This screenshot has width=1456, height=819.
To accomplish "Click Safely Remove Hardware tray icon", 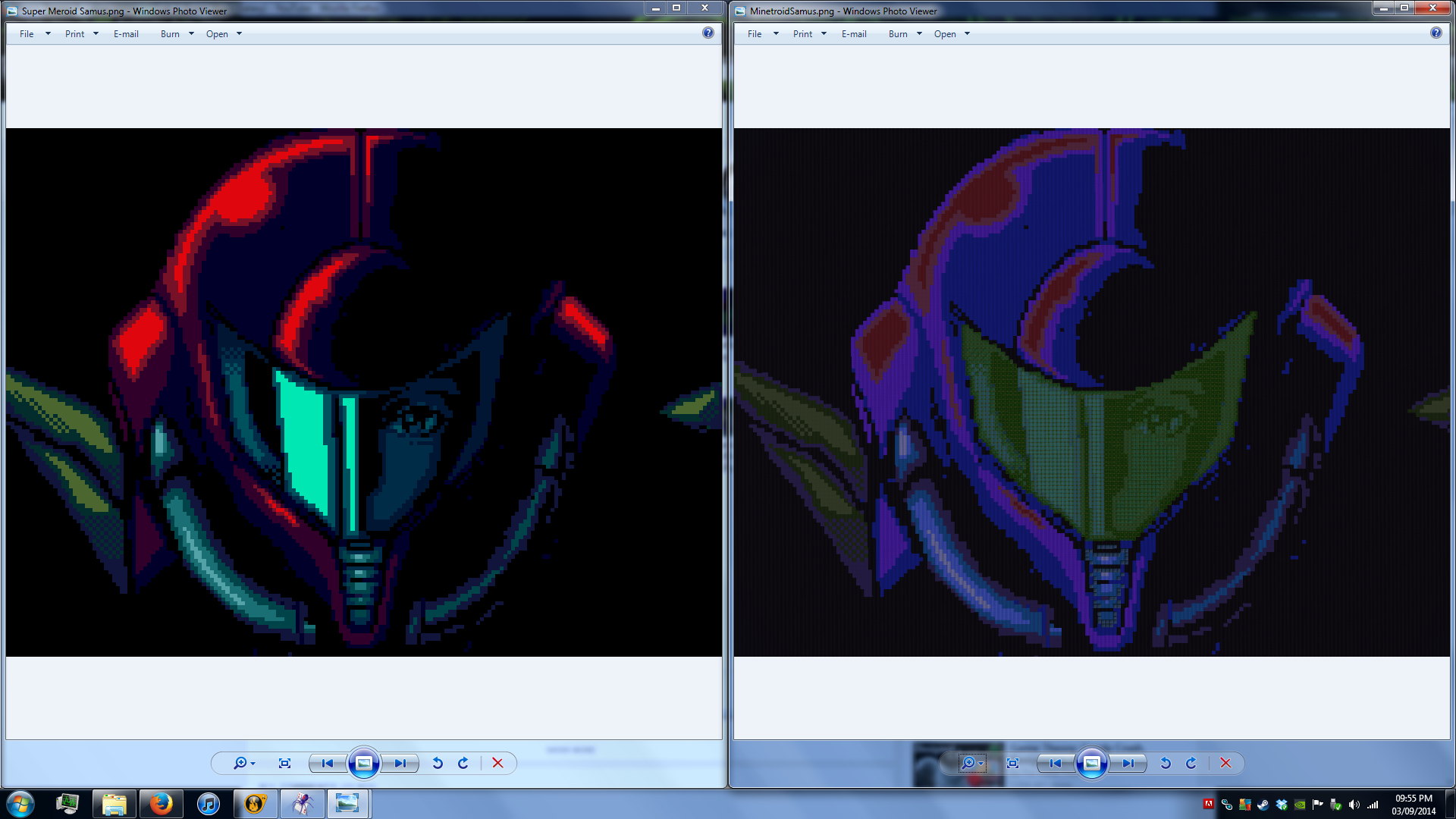I will click(1336, 805).
